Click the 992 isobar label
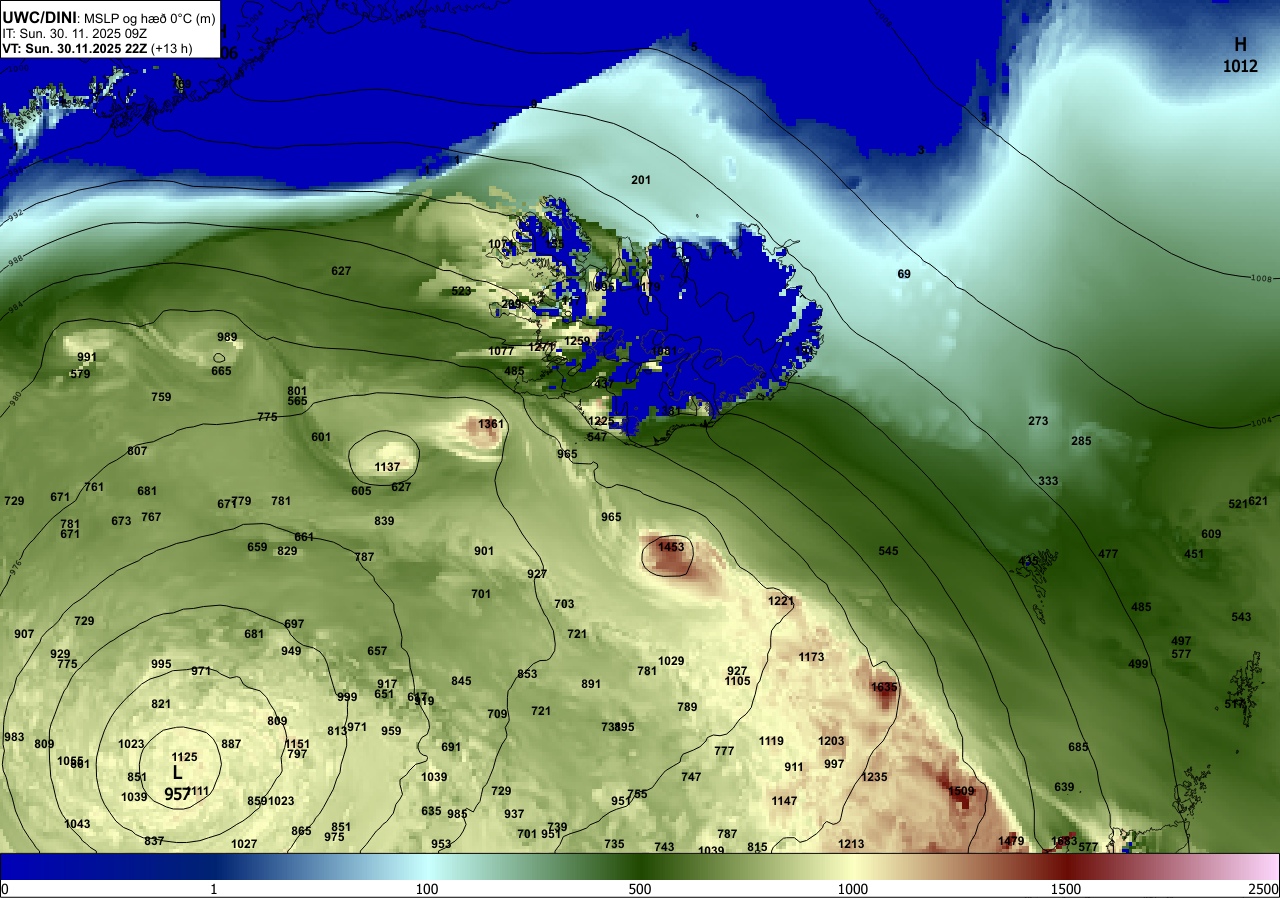The image size is (1280, 898). coord(15,214)
